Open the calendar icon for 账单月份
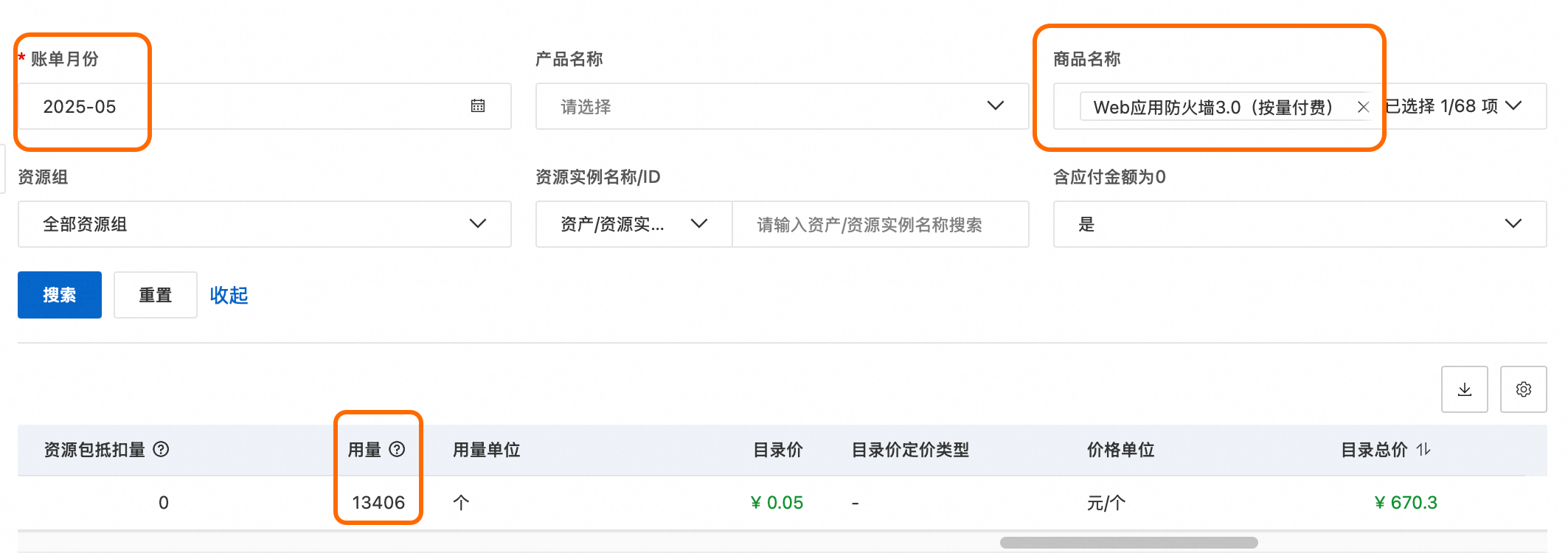Viewport: 1568px width, 553px height. coord(478,106)
